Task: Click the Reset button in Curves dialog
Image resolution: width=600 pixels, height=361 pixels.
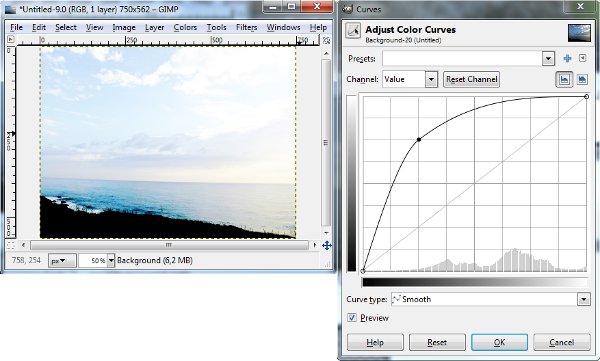Action: (437, 342)
